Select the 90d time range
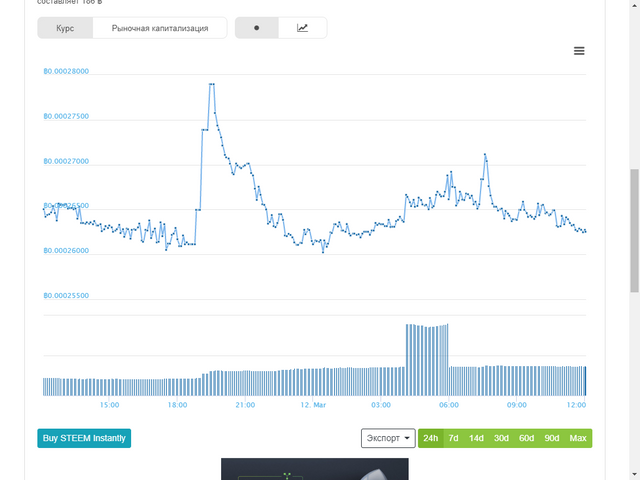 (x=552, y=438)
